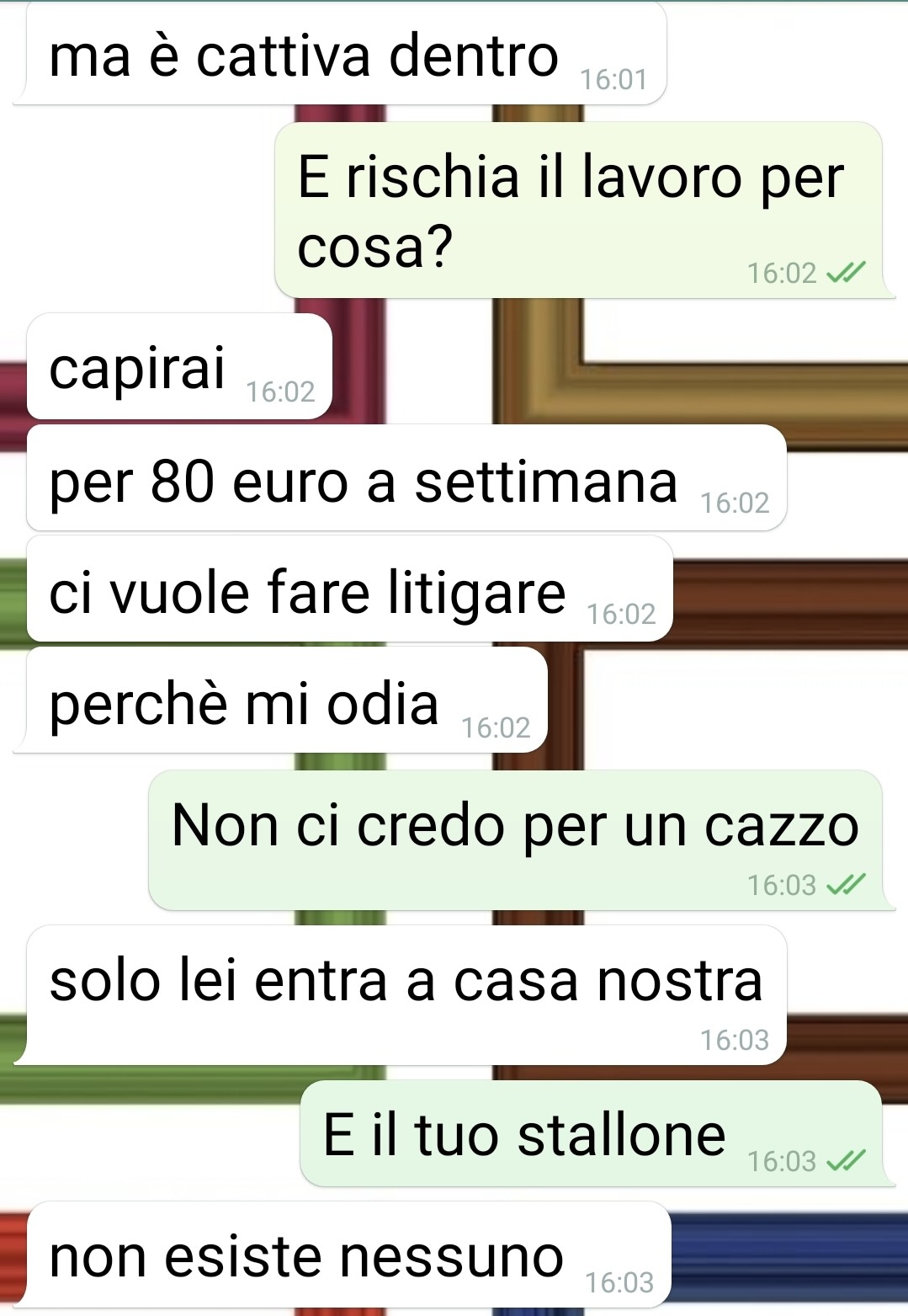
Task: Click the 16:02 timestamp next to 'capirai'
Action: point(280,392)
